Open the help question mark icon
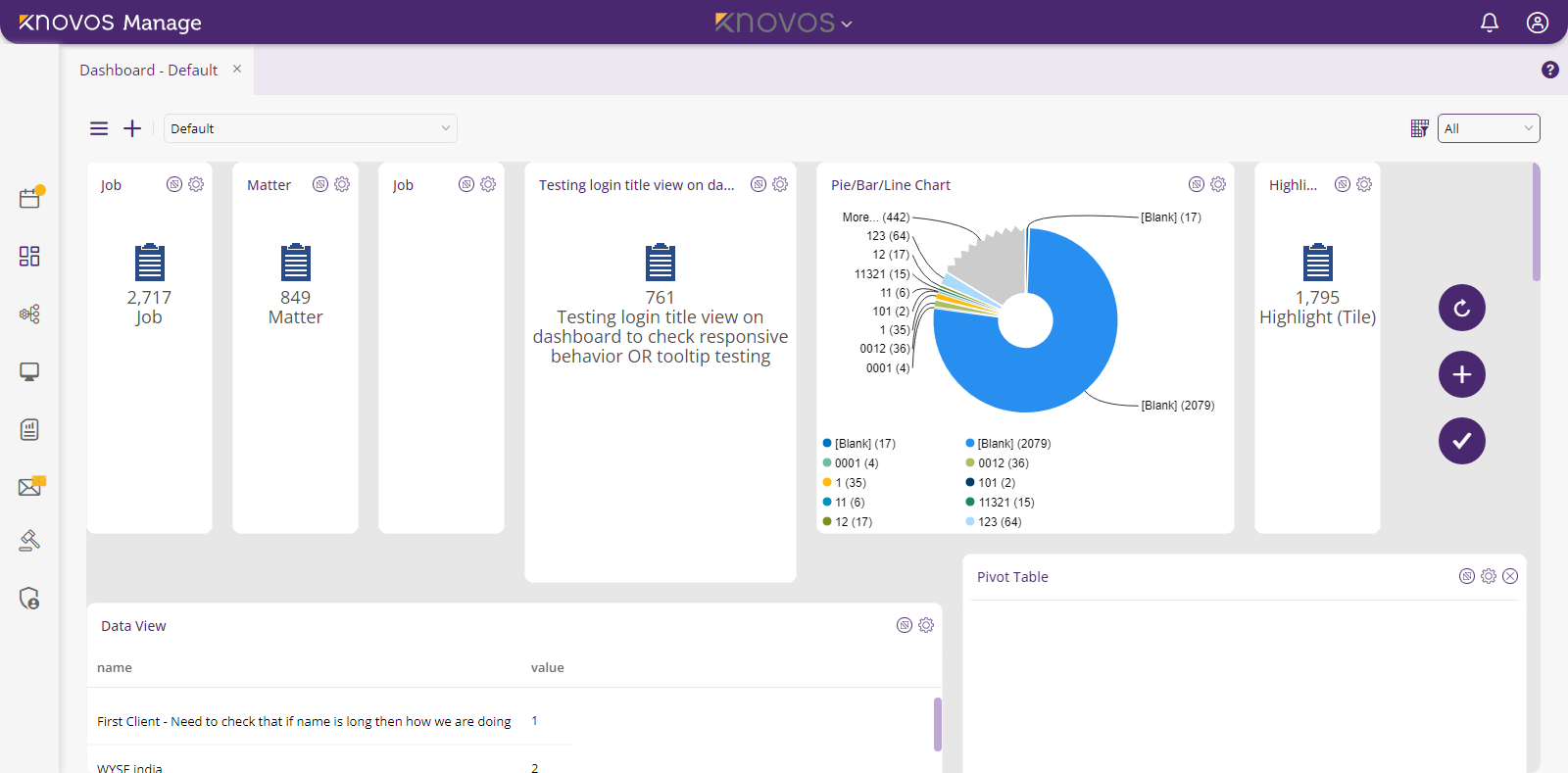Screen dimensions: 1568x773 coord(1550,70)
